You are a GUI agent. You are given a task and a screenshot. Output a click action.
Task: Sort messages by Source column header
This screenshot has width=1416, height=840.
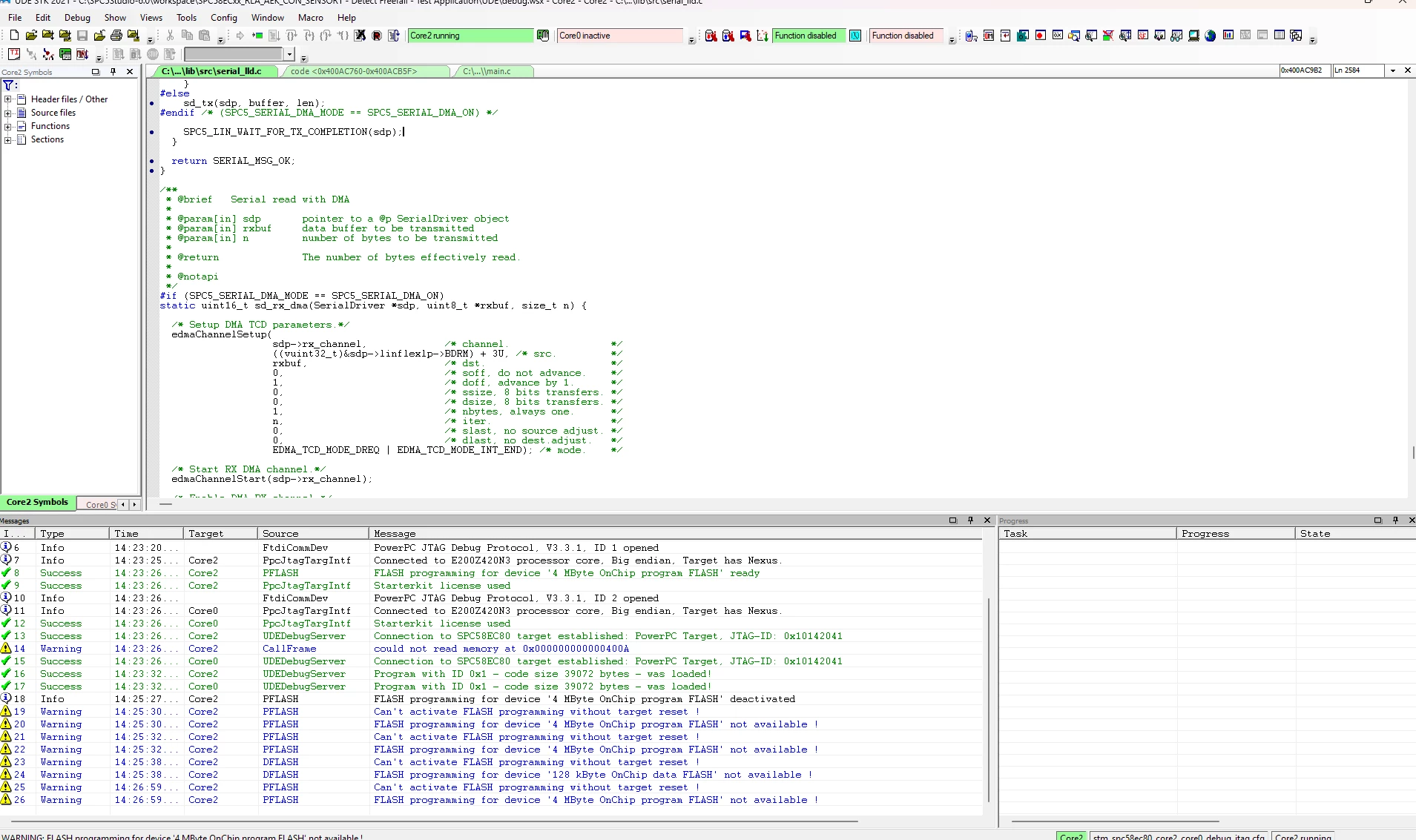313,534
